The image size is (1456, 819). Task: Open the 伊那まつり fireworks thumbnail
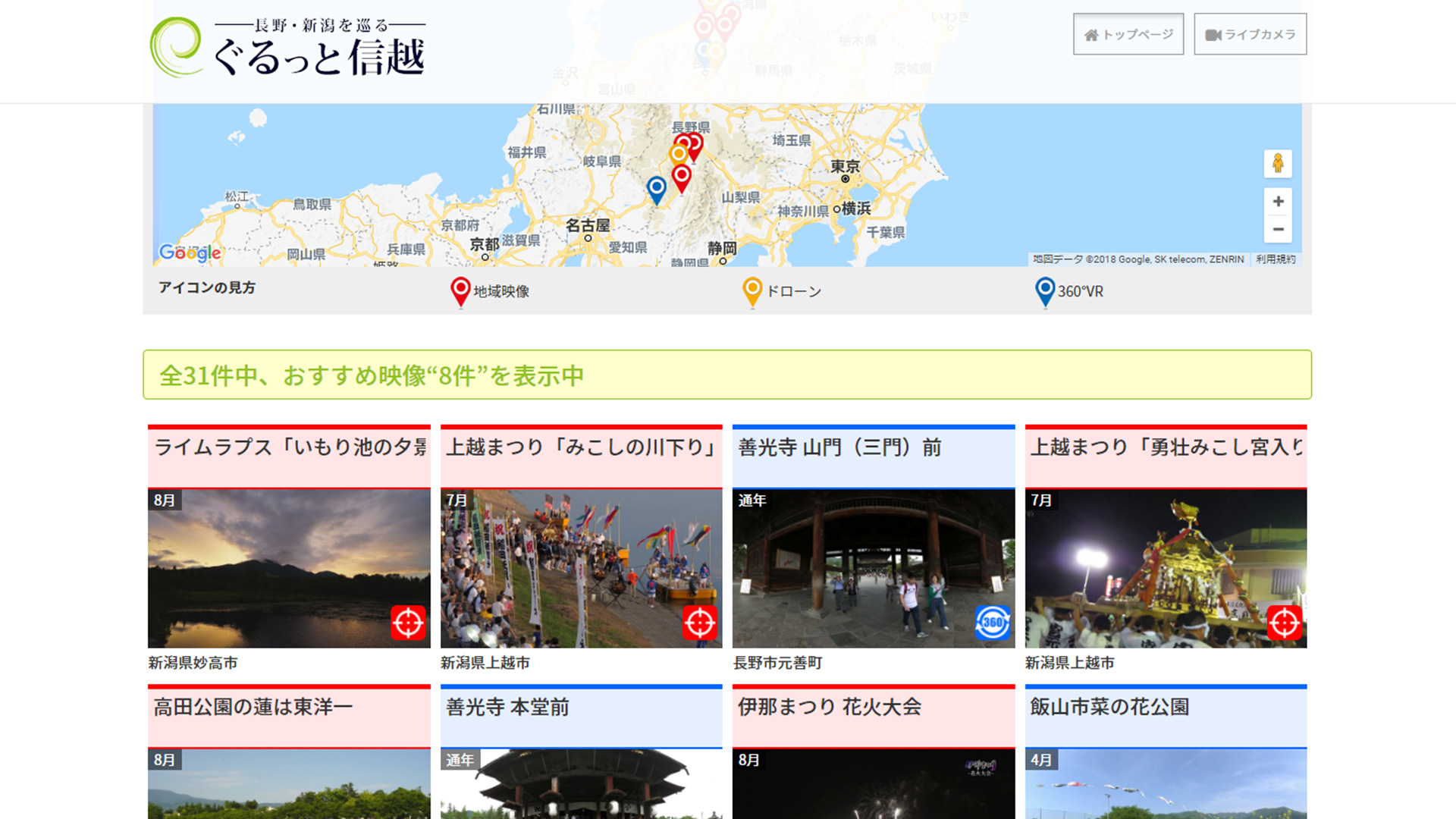874,784
